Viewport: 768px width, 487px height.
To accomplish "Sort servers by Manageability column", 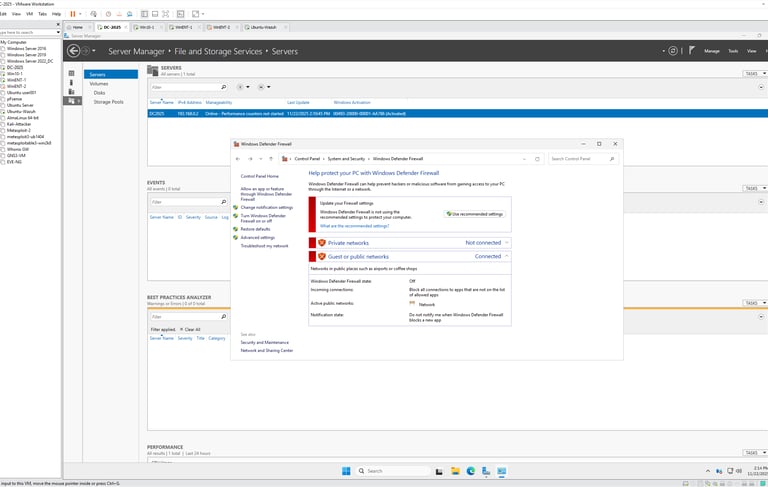I will point(219,102).
